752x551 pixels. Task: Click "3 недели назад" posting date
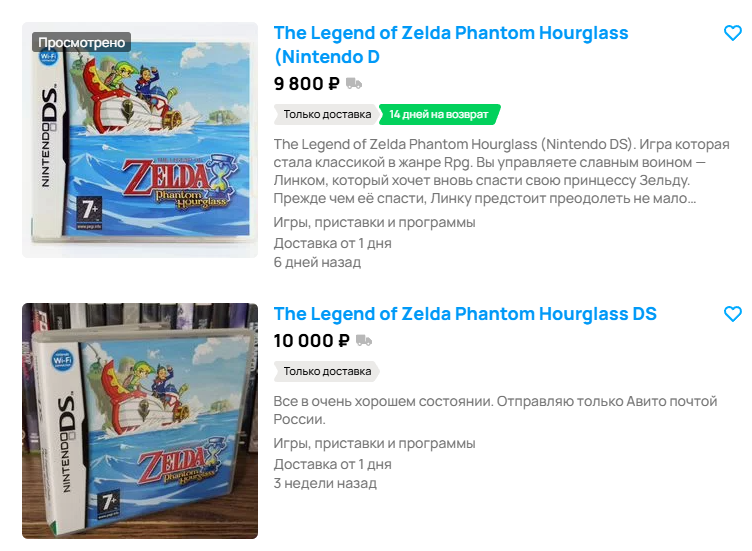pos(325,483)
